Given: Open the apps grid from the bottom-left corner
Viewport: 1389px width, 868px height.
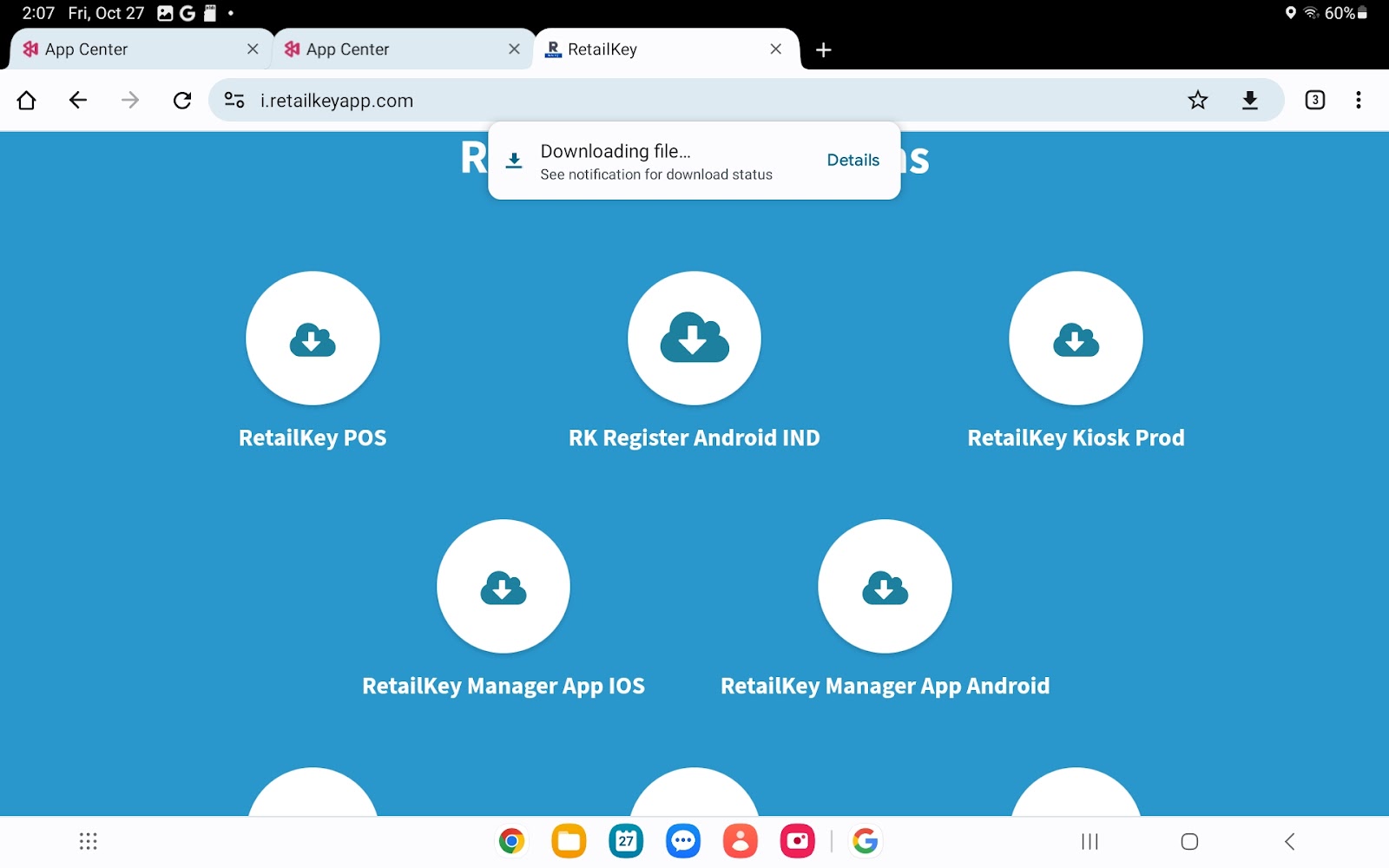Looking at the screenshot, I should point(87,840).
